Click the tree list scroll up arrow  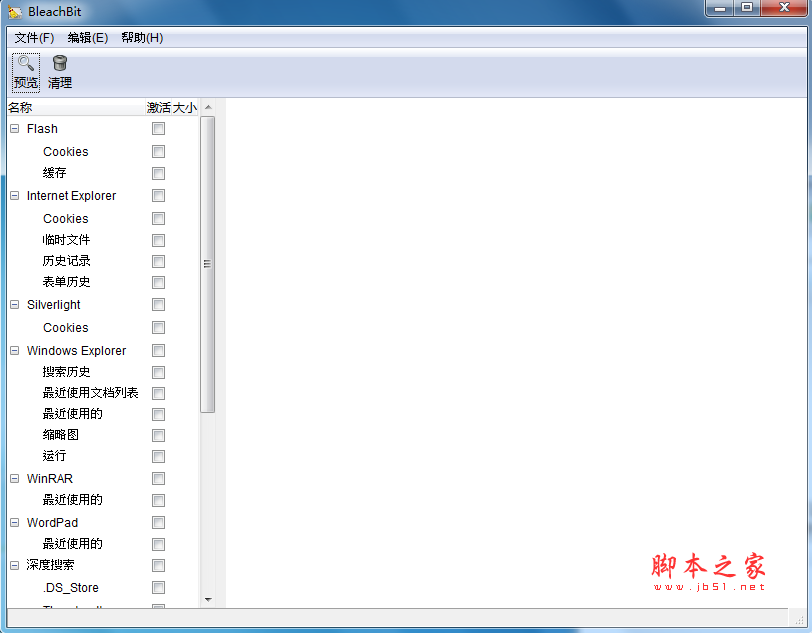click(x=208, y=107)
